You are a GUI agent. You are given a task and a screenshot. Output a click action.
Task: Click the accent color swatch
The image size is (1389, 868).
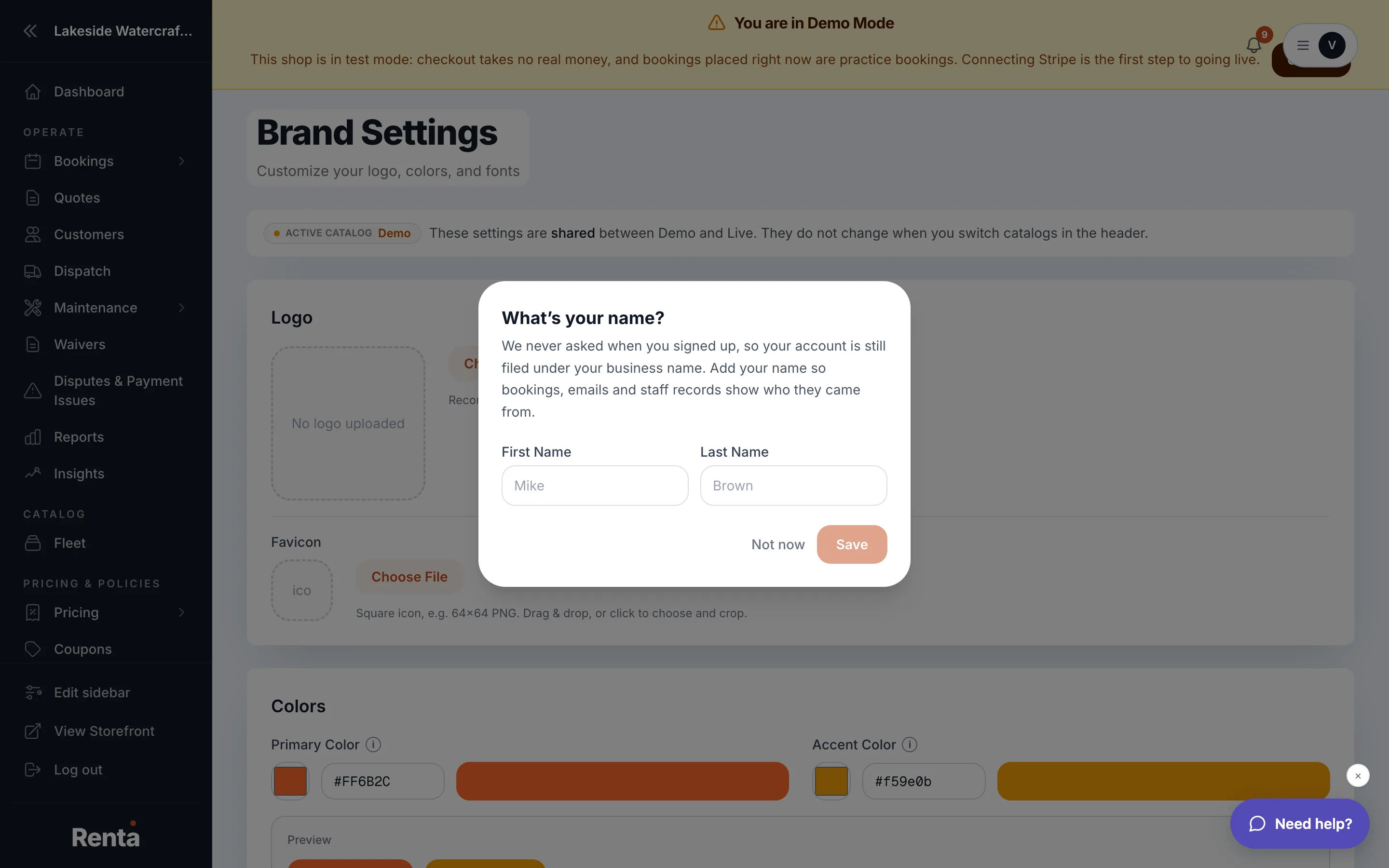pos(831,781)
